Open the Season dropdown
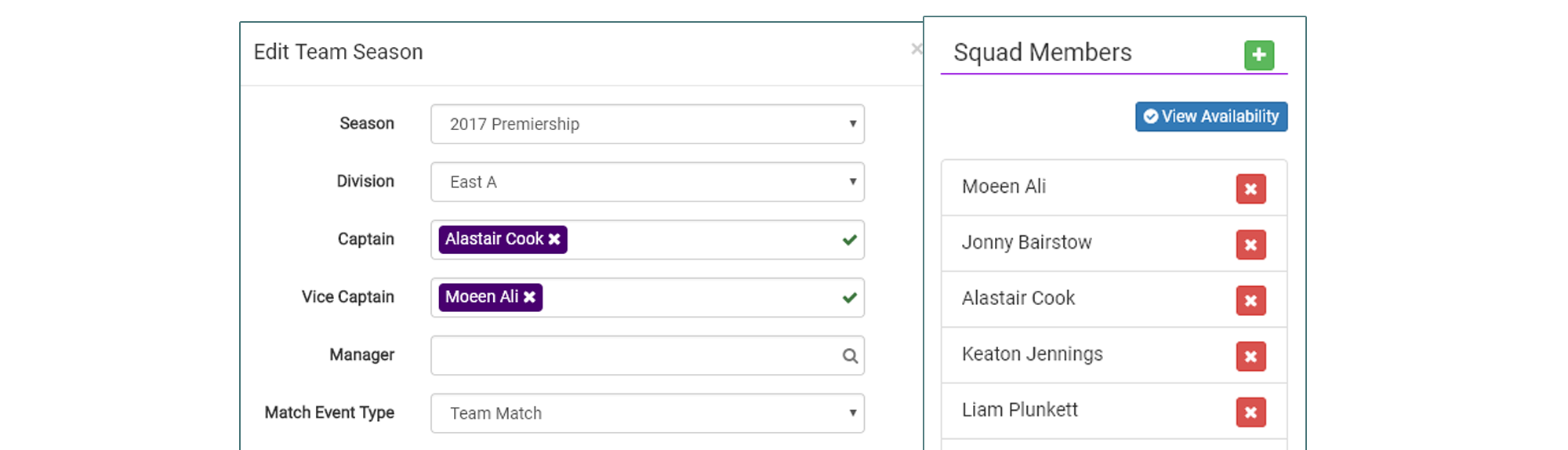 click(647, 124)
